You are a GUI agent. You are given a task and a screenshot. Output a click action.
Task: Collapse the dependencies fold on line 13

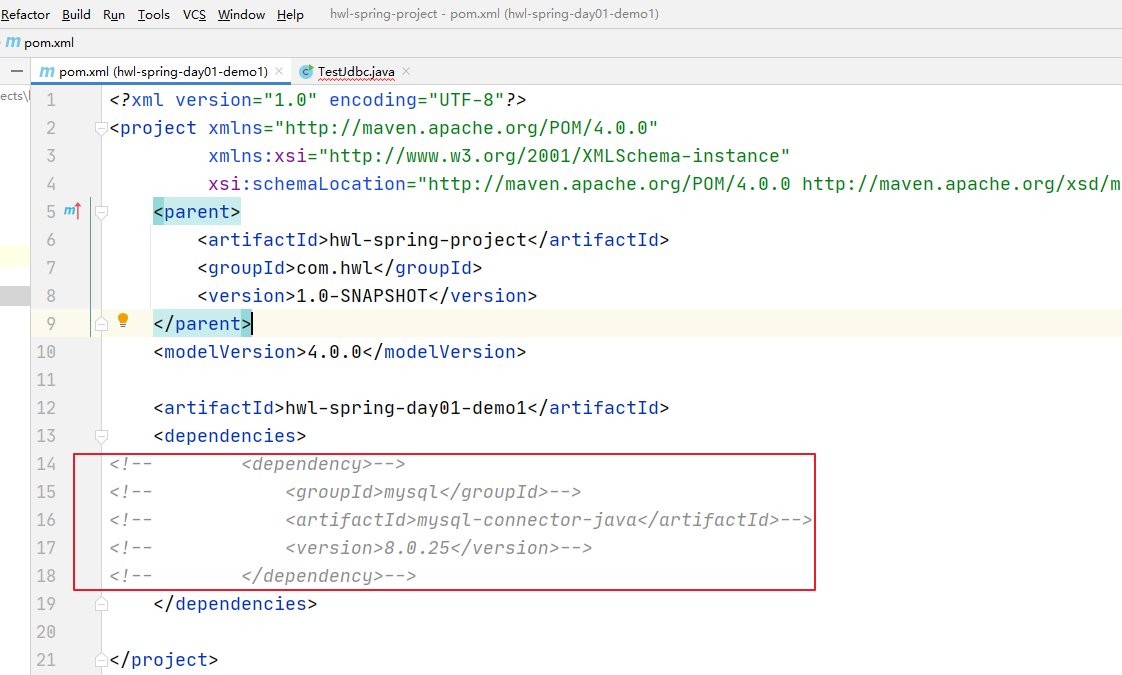point(101,436)
